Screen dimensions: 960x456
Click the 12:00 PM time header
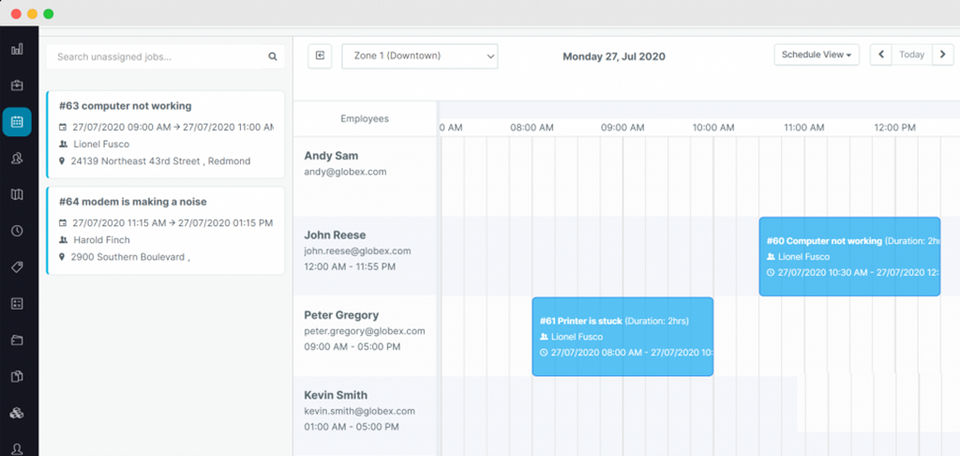tap(894, 127)
